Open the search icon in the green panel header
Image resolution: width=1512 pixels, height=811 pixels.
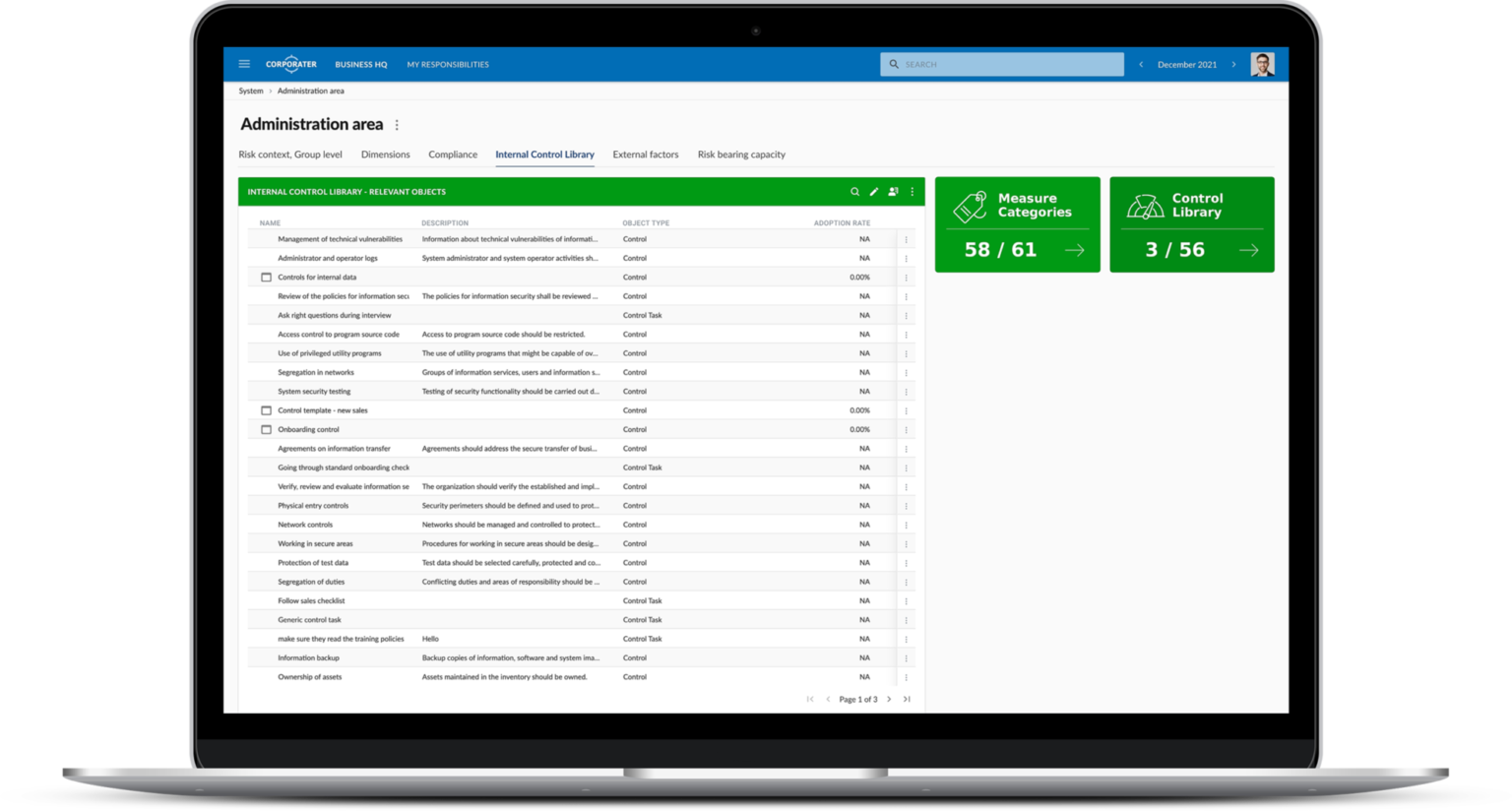coord(854,192)
